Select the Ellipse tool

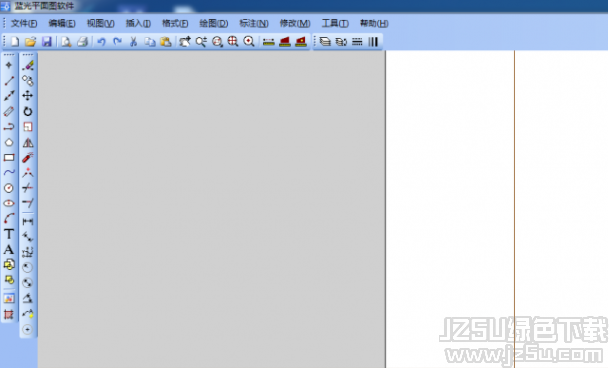[9, 203]
